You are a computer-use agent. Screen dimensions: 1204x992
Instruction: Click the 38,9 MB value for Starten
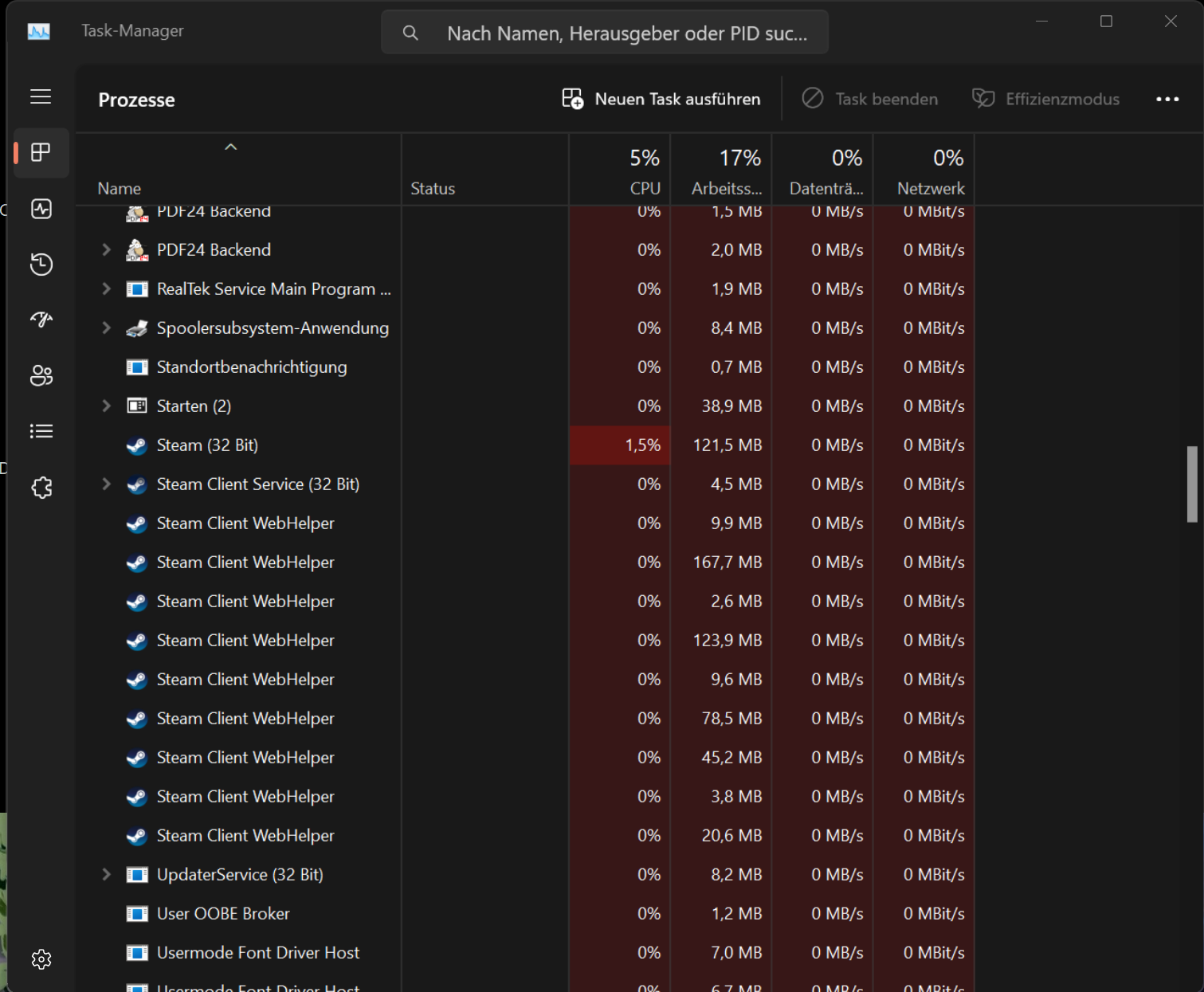click(x=731, y=406)
